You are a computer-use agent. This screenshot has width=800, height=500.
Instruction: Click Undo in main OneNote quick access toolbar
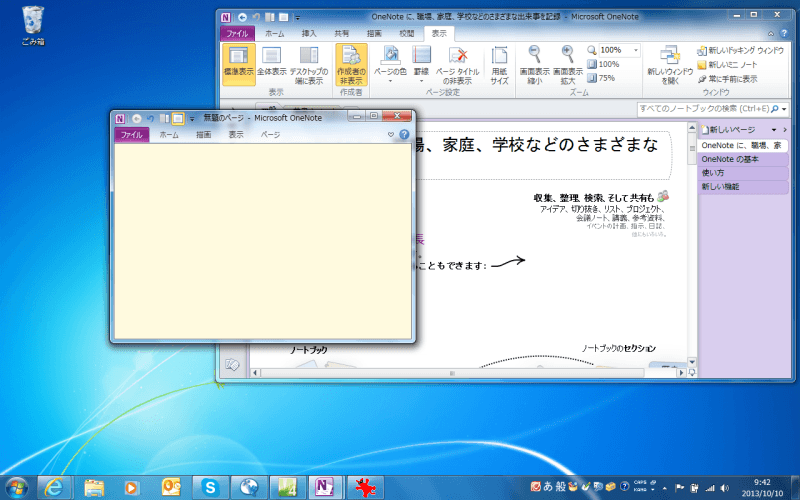click(256, 17)
